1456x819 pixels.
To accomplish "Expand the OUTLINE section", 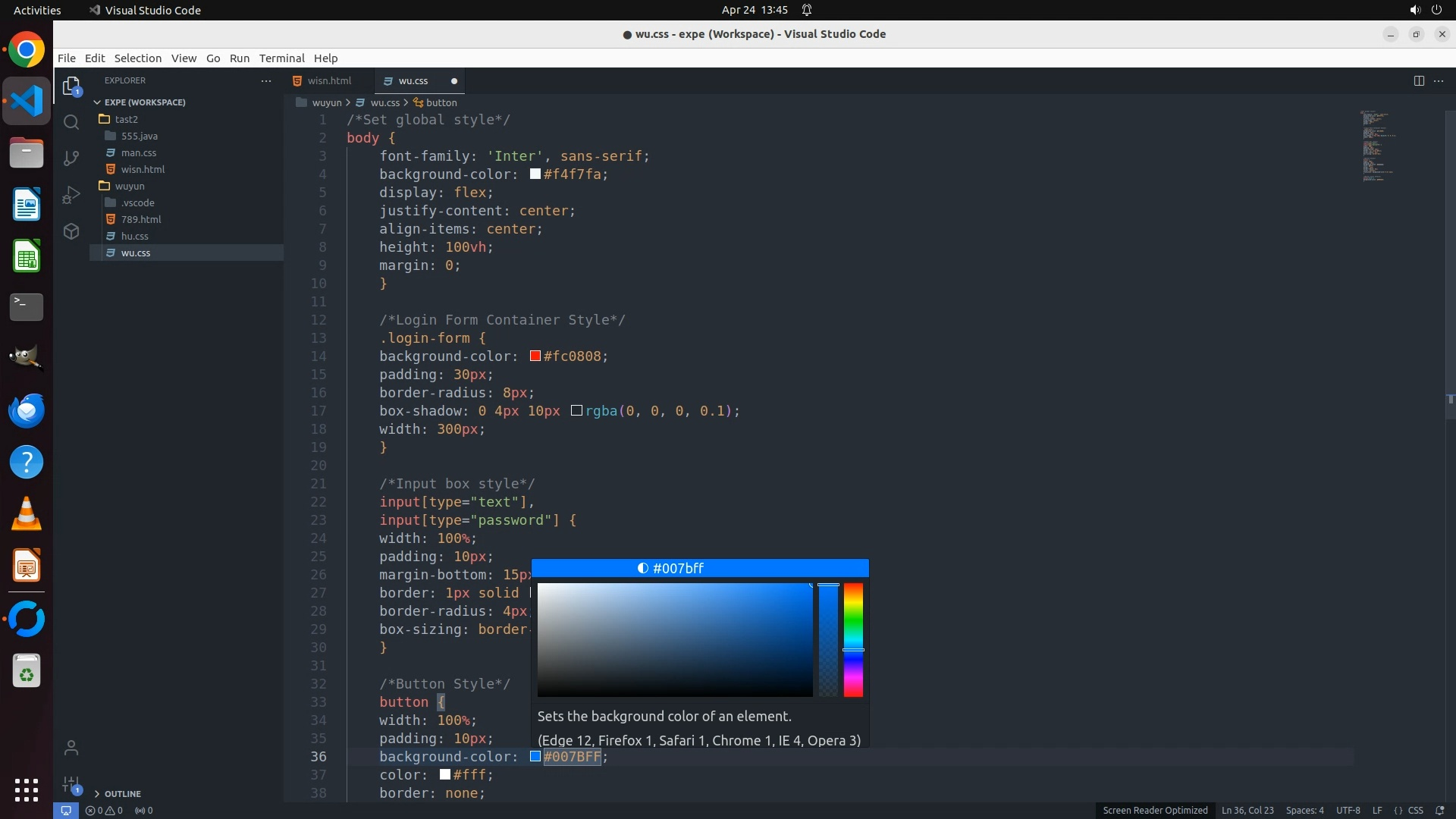I will [122, 794].
